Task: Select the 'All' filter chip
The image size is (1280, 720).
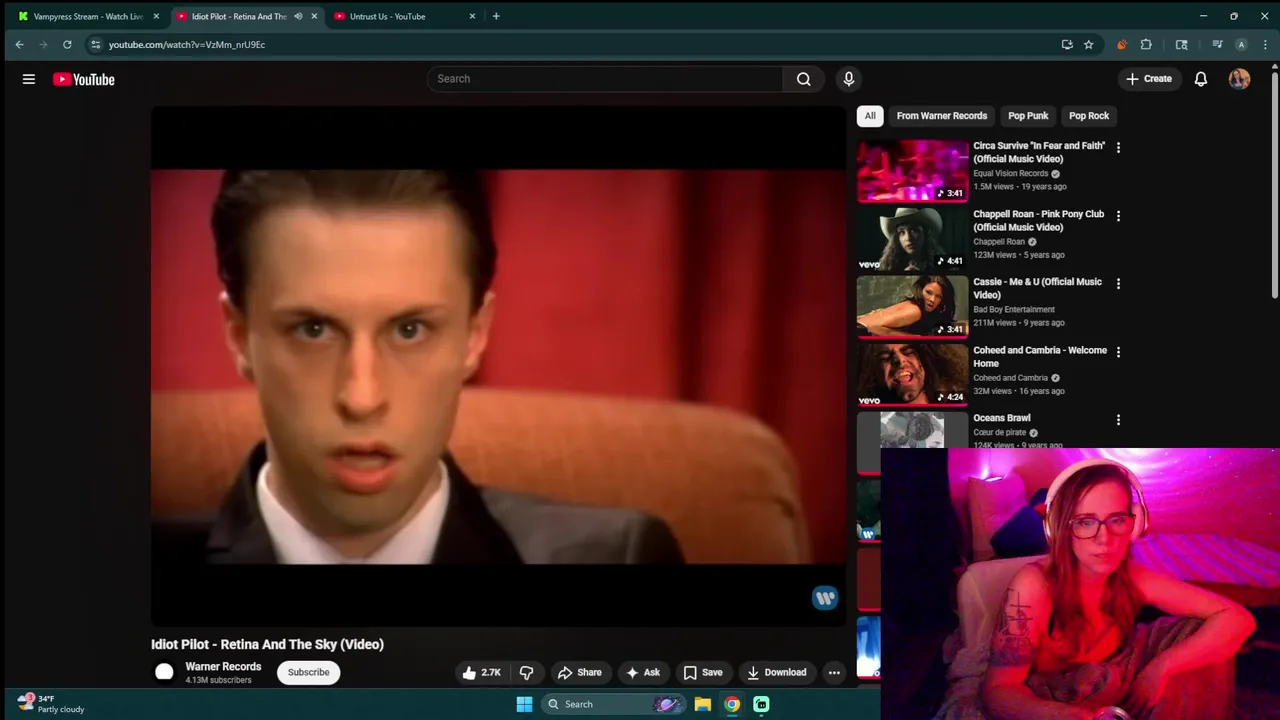Action: point(870,116)
